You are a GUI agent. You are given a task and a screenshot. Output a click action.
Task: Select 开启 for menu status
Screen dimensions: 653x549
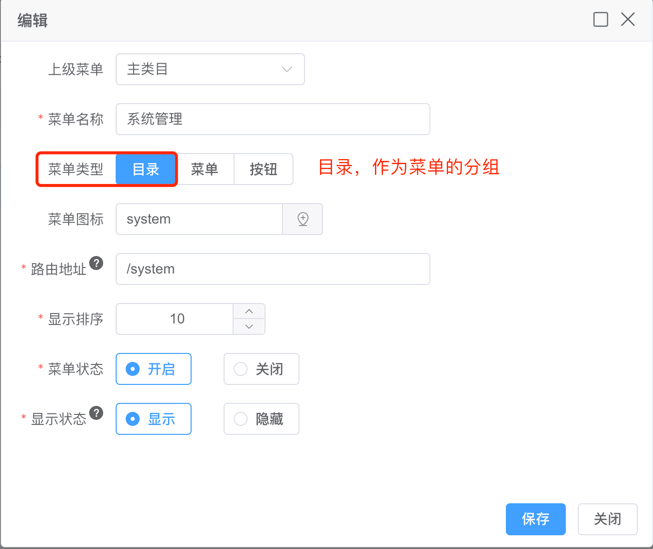tap(153, 369)
